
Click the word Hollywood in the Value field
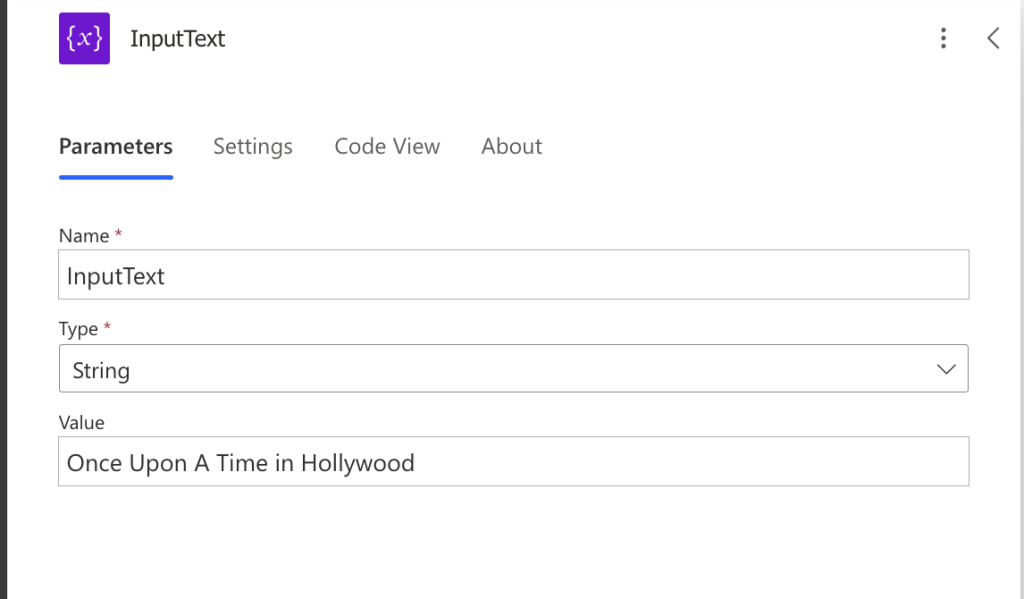click(357, 463)
